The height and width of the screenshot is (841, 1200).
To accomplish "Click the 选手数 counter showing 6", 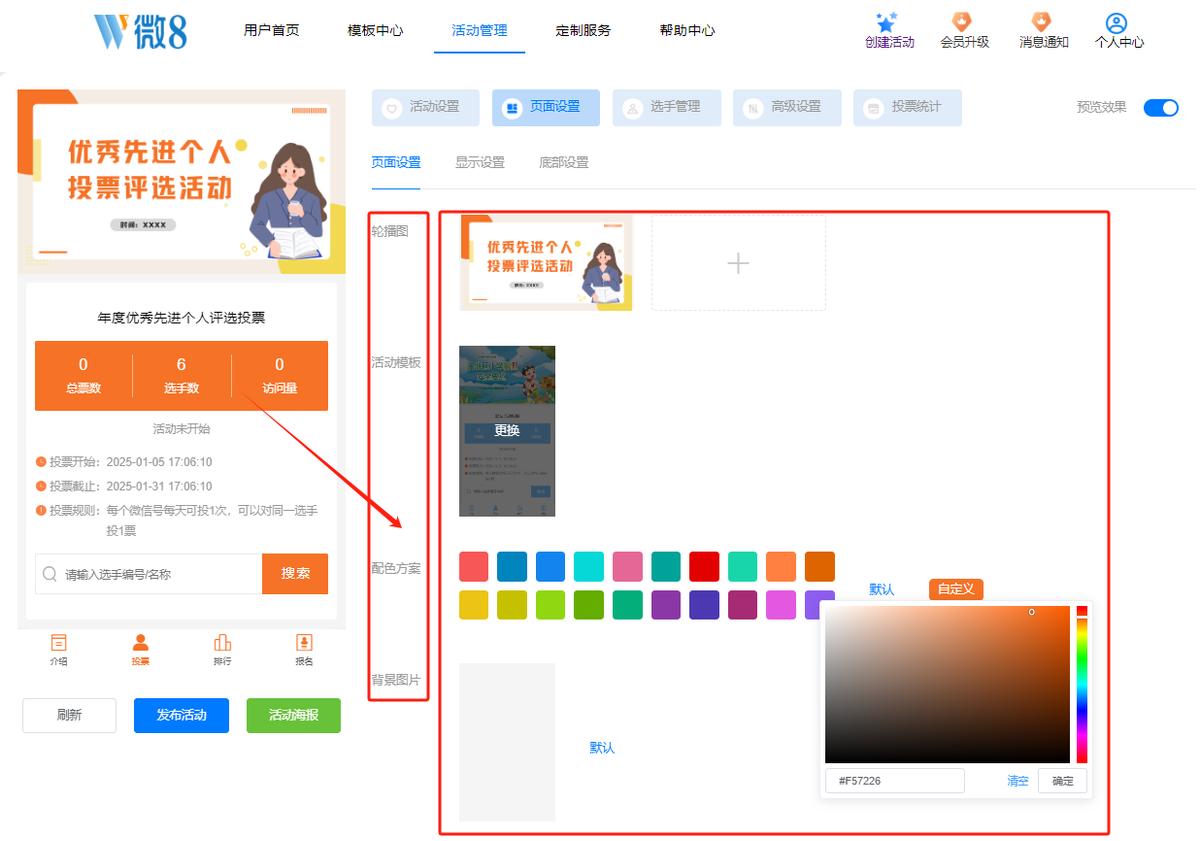I will (181, 375).
